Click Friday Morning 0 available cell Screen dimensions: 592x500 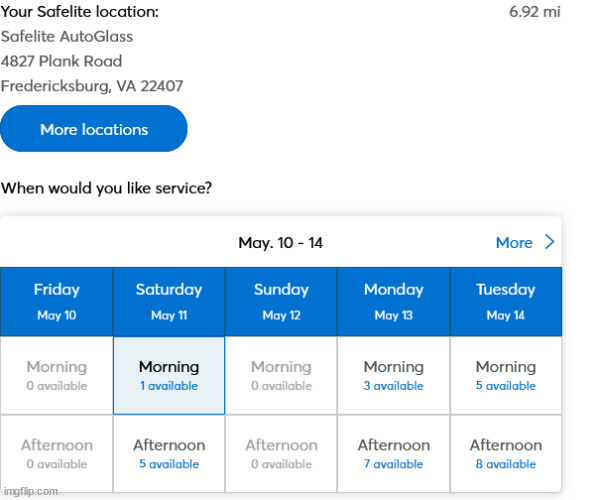coord(57,375)
